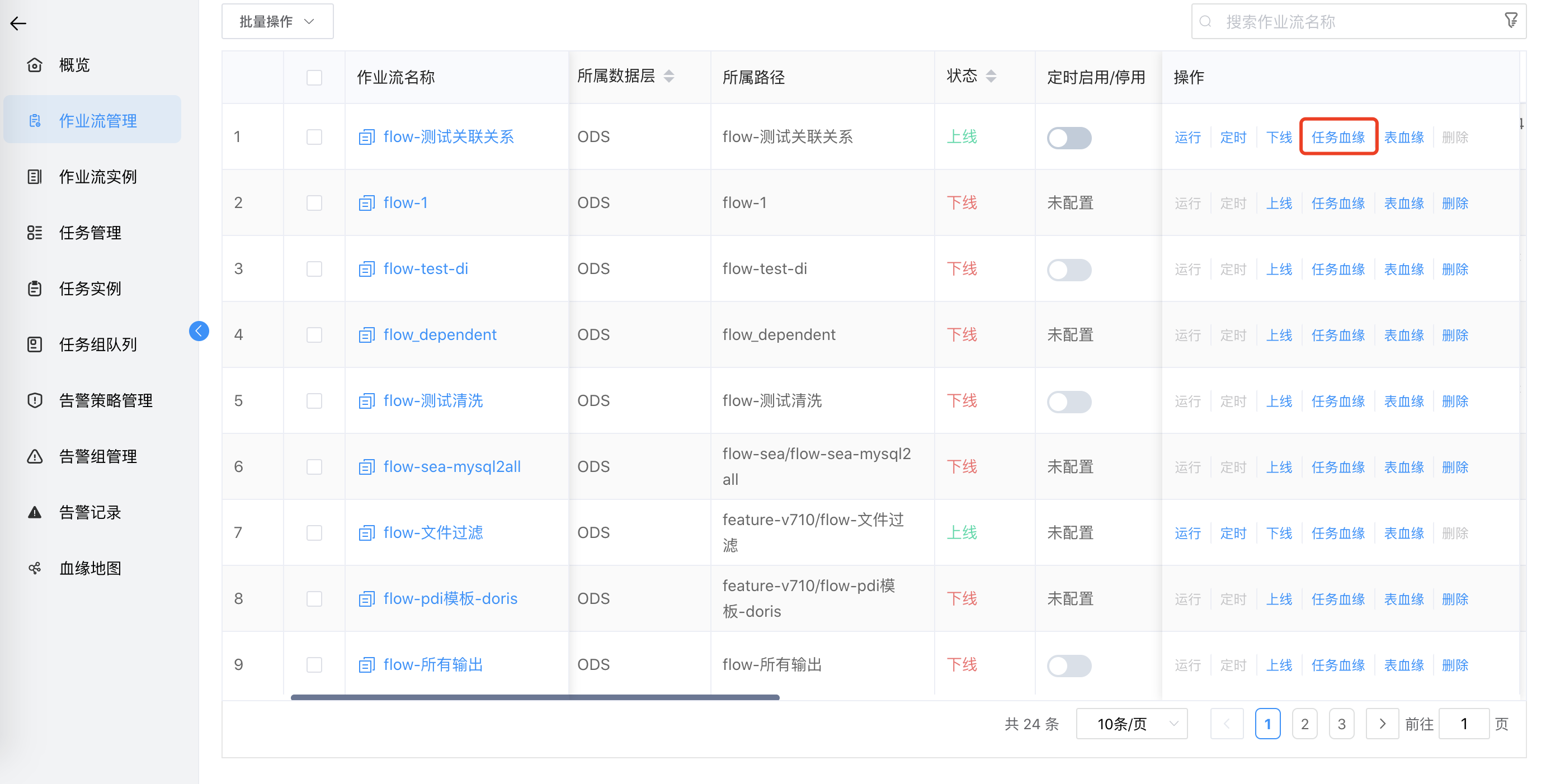Select all rows with the header checkbox

click(x=314, y=77)
